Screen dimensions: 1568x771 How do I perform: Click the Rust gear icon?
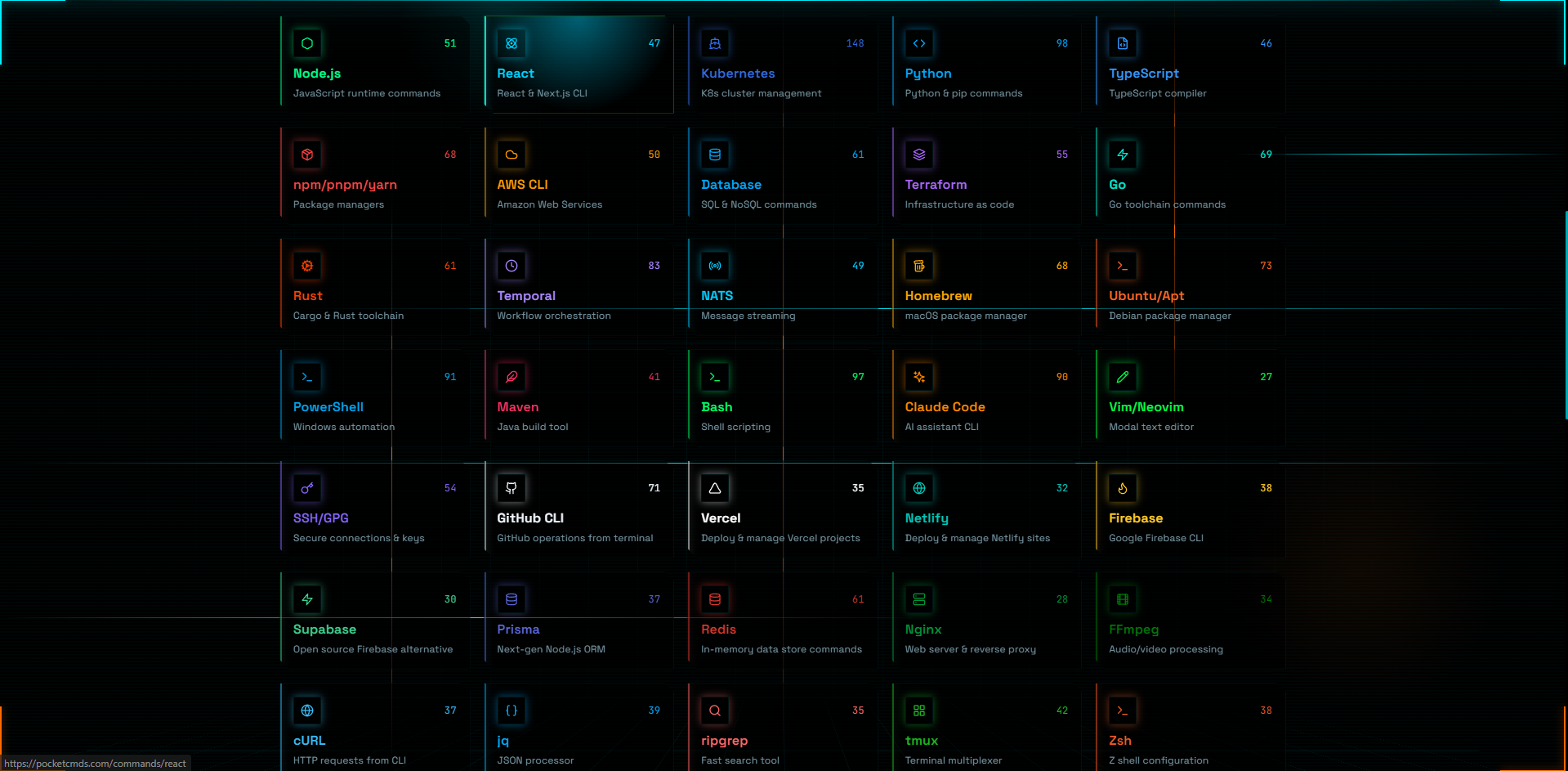[307, 266]
